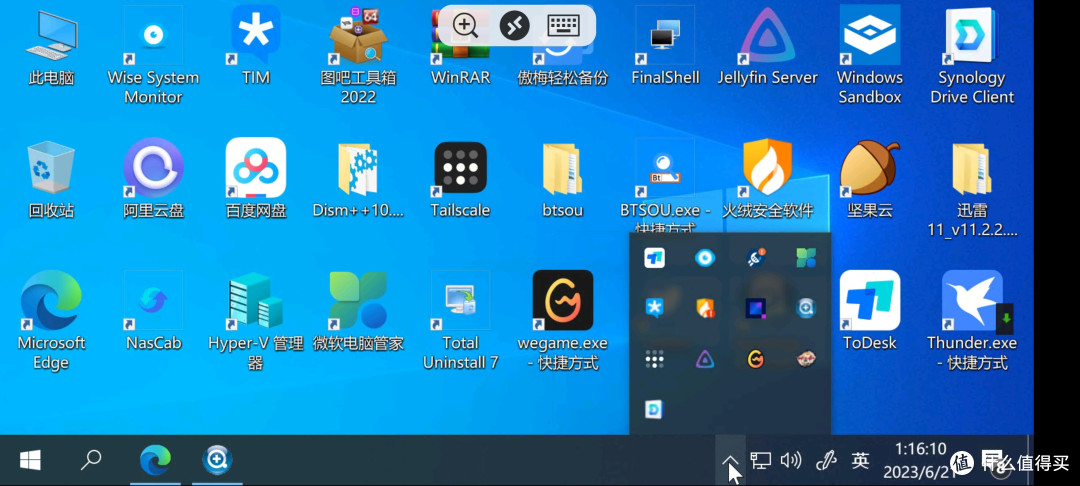Select BTSOU.exe shortcut on desktop
The image size is (1080, 486).
point(665,186)
